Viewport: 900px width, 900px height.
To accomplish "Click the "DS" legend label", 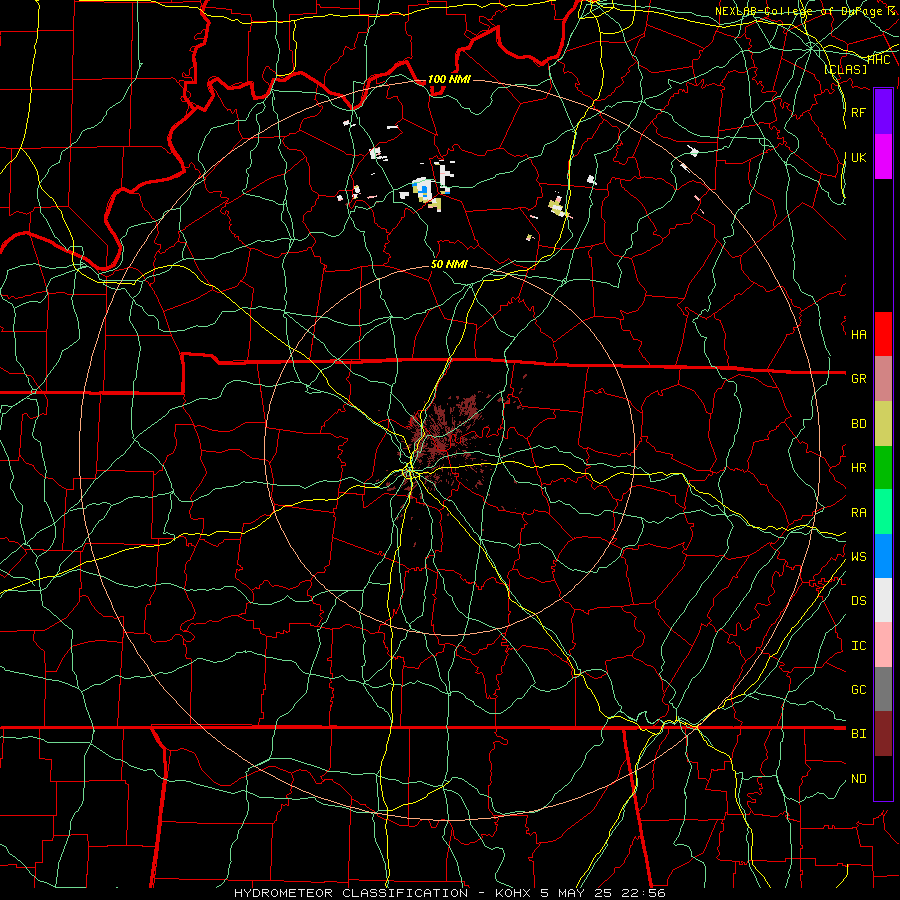I will click(x=859, y=600).
